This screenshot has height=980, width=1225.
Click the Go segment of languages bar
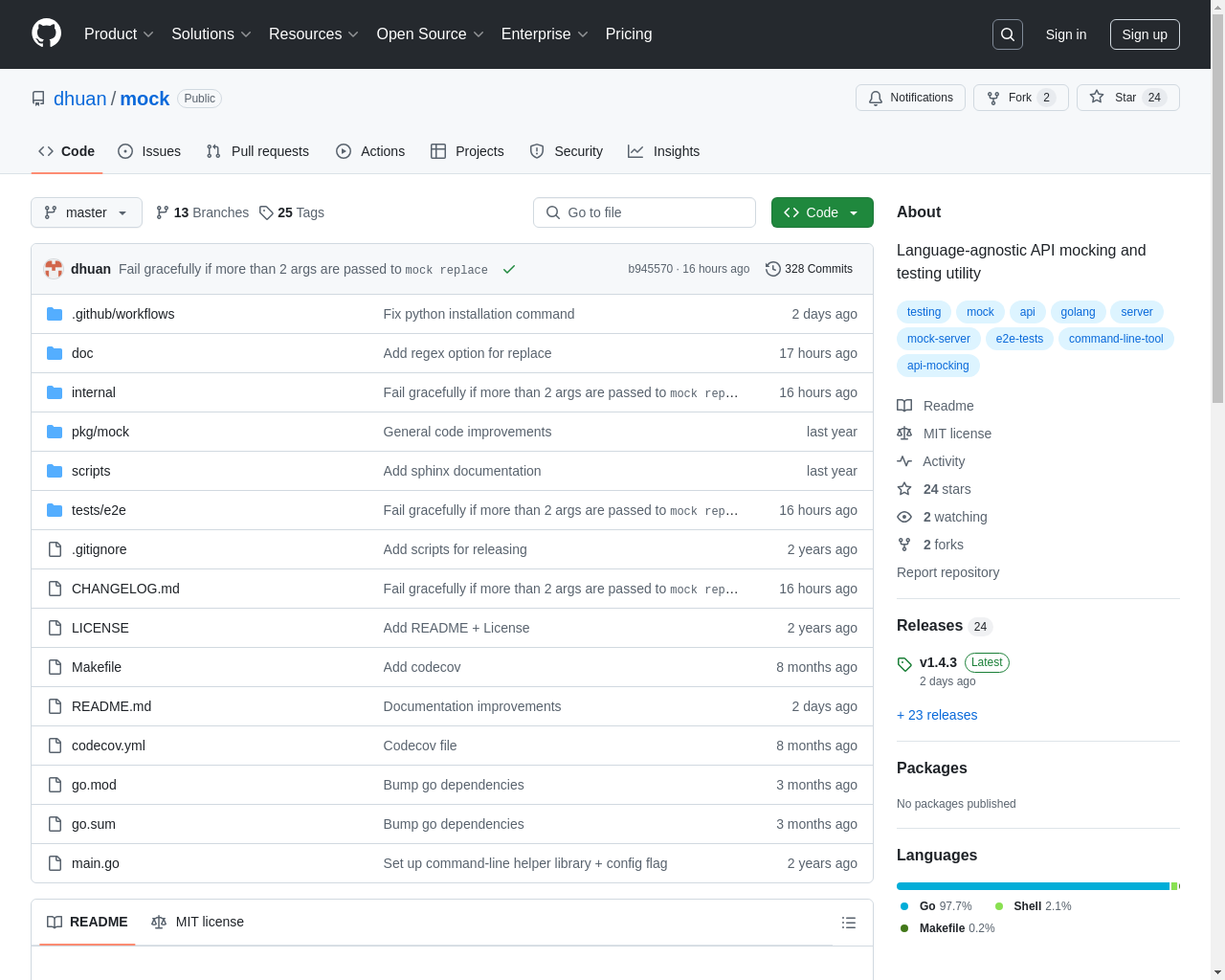pyautogui.click(x=1033, y=886)
